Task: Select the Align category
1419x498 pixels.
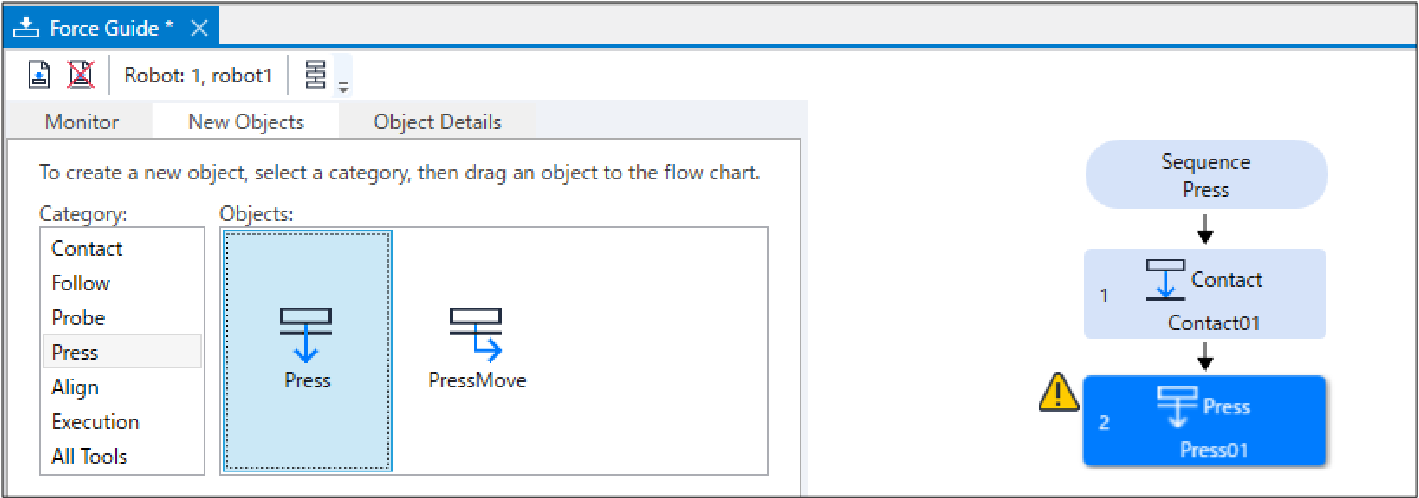Action: click(x=75, y=387)
